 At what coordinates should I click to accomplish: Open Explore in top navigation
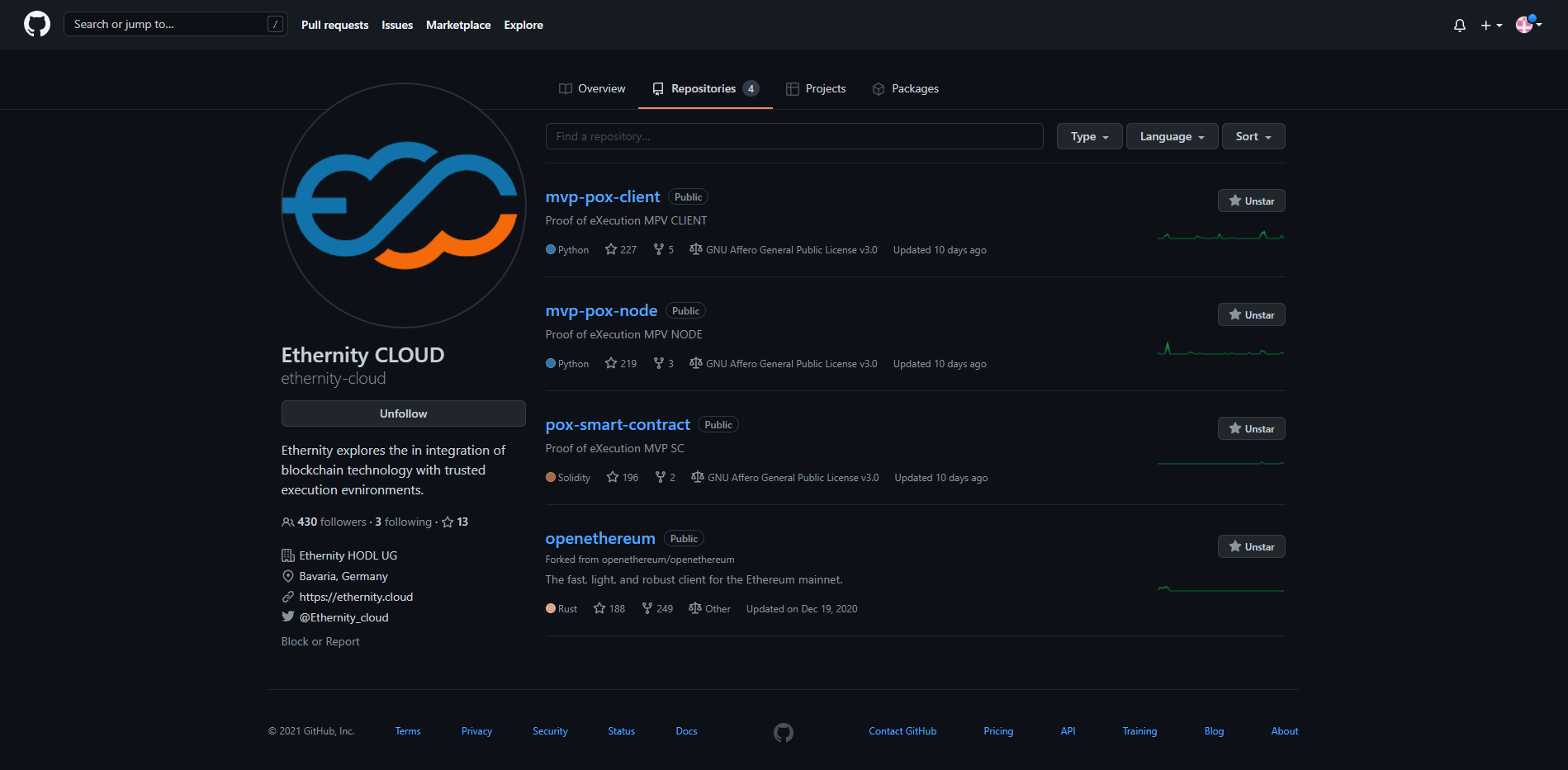(x=523, y=25)
